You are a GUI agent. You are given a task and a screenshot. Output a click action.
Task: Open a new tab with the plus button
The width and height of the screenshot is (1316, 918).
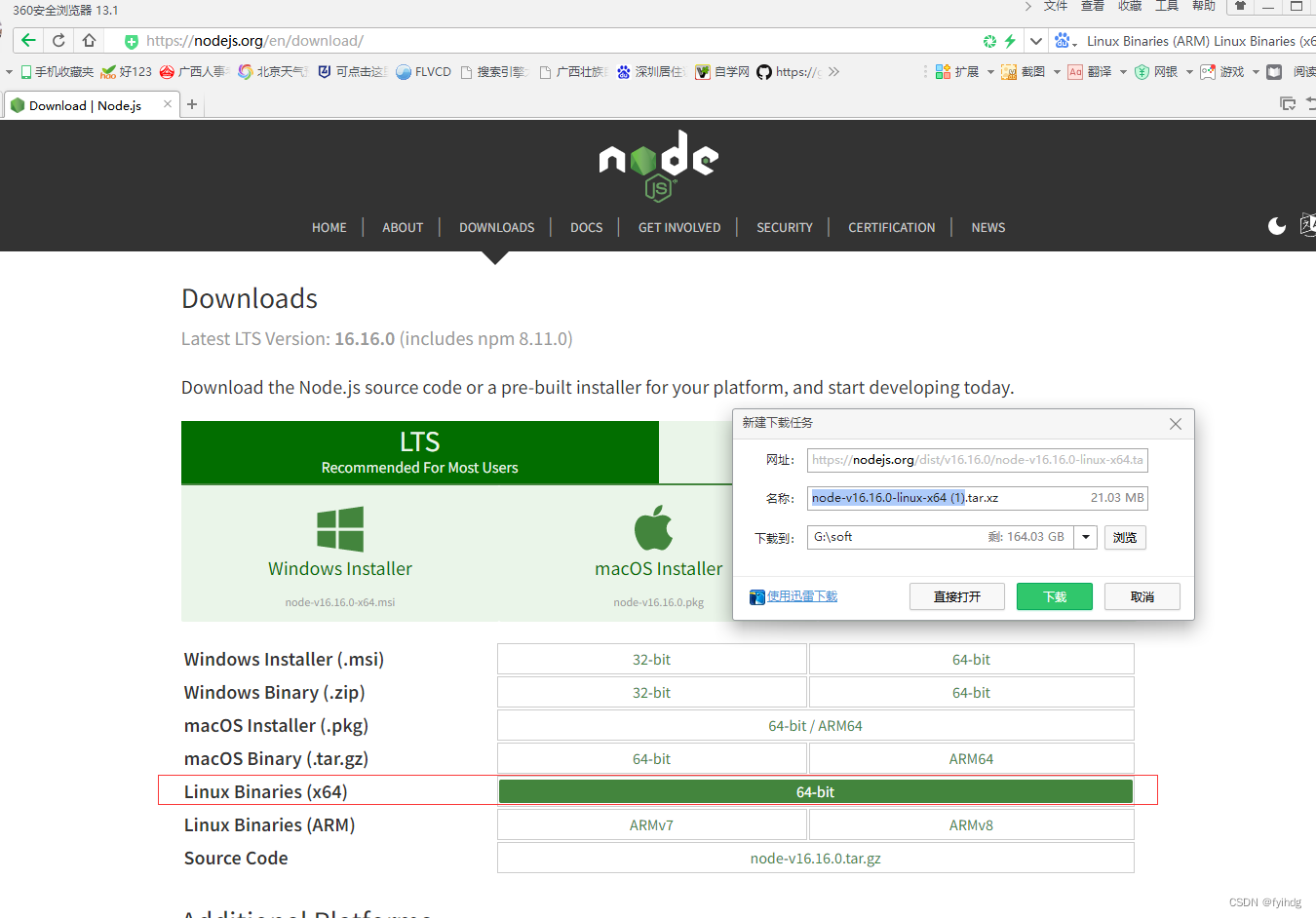point(192,104)
